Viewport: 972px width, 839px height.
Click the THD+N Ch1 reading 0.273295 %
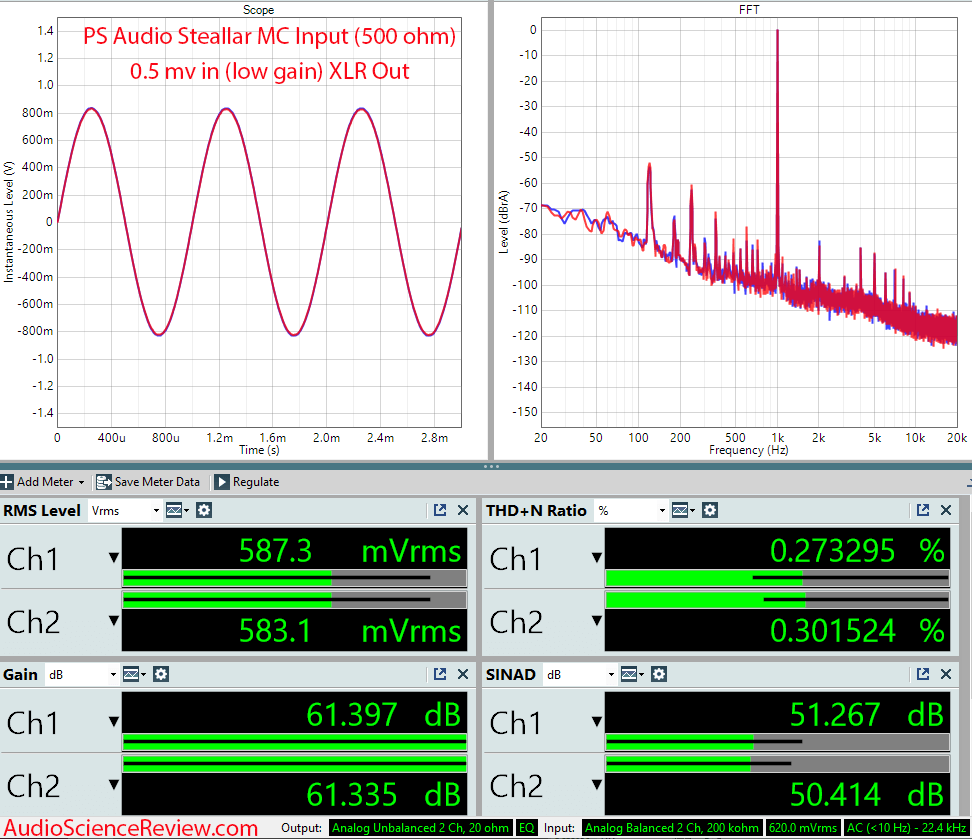coord(857,551)
